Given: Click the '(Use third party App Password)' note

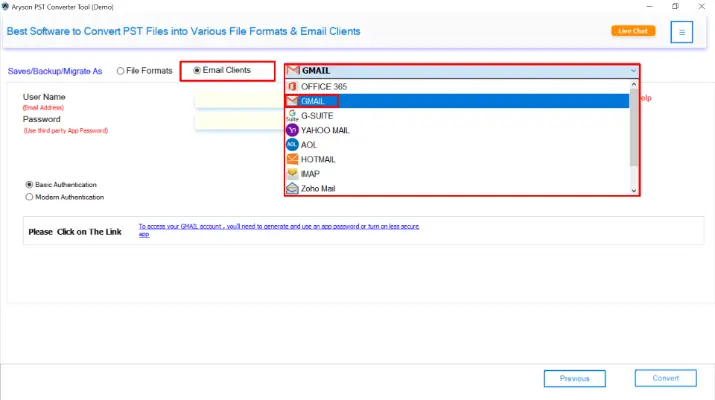Looking at the screenshot, I should point(66,130).
